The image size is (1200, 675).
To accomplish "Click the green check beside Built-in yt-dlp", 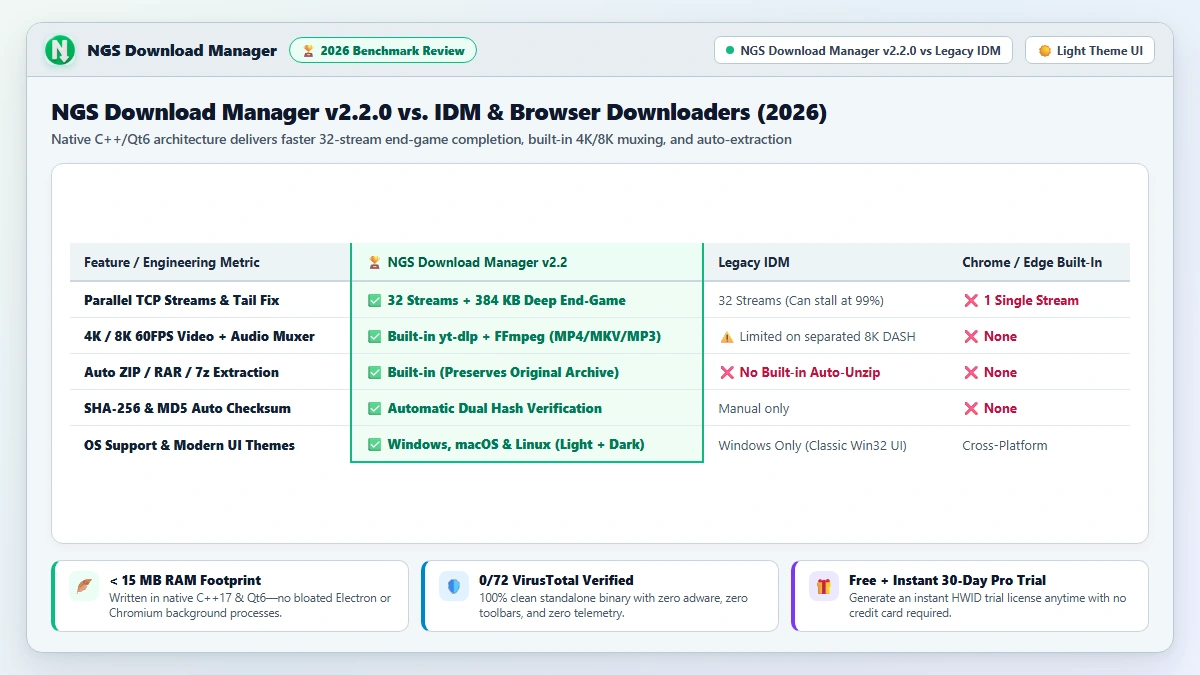I will pos(374,336).
